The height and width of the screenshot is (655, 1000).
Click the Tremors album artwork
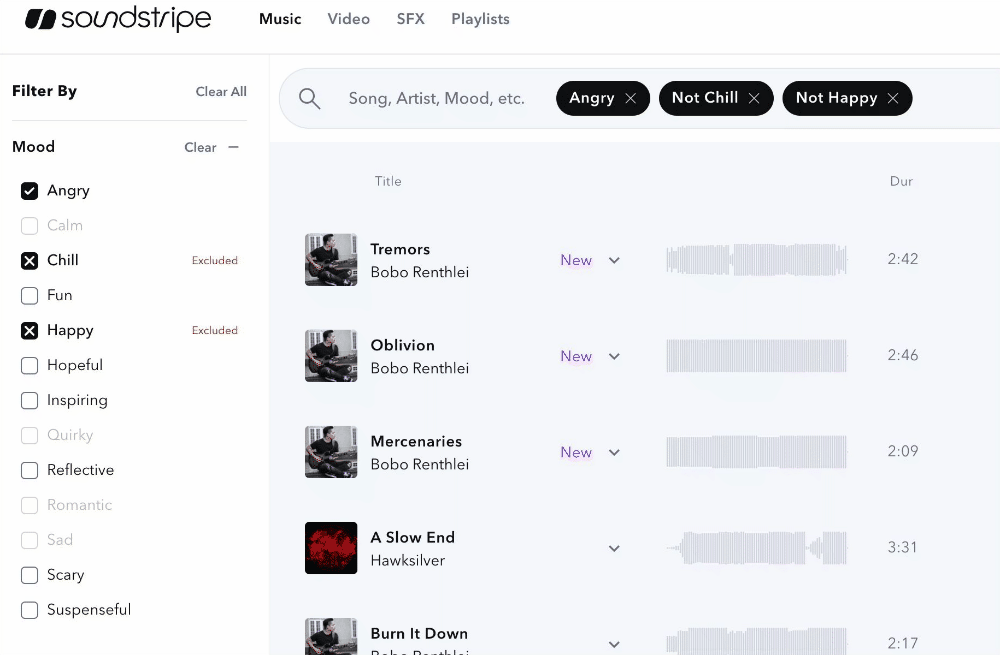(x=331, y=260)
